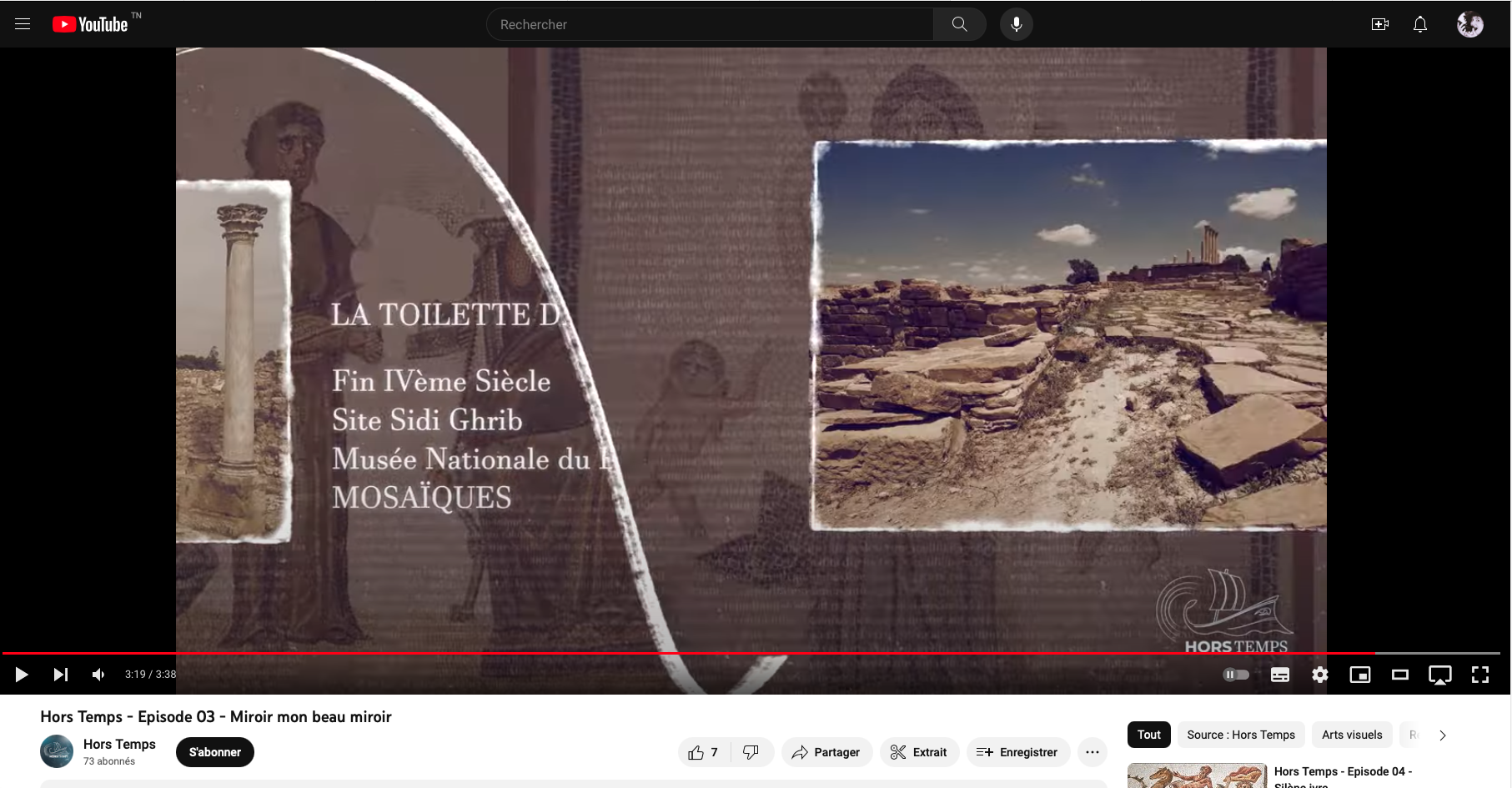
Task: Open the YouTube hamburger guide menu
Action: [23, 24]
